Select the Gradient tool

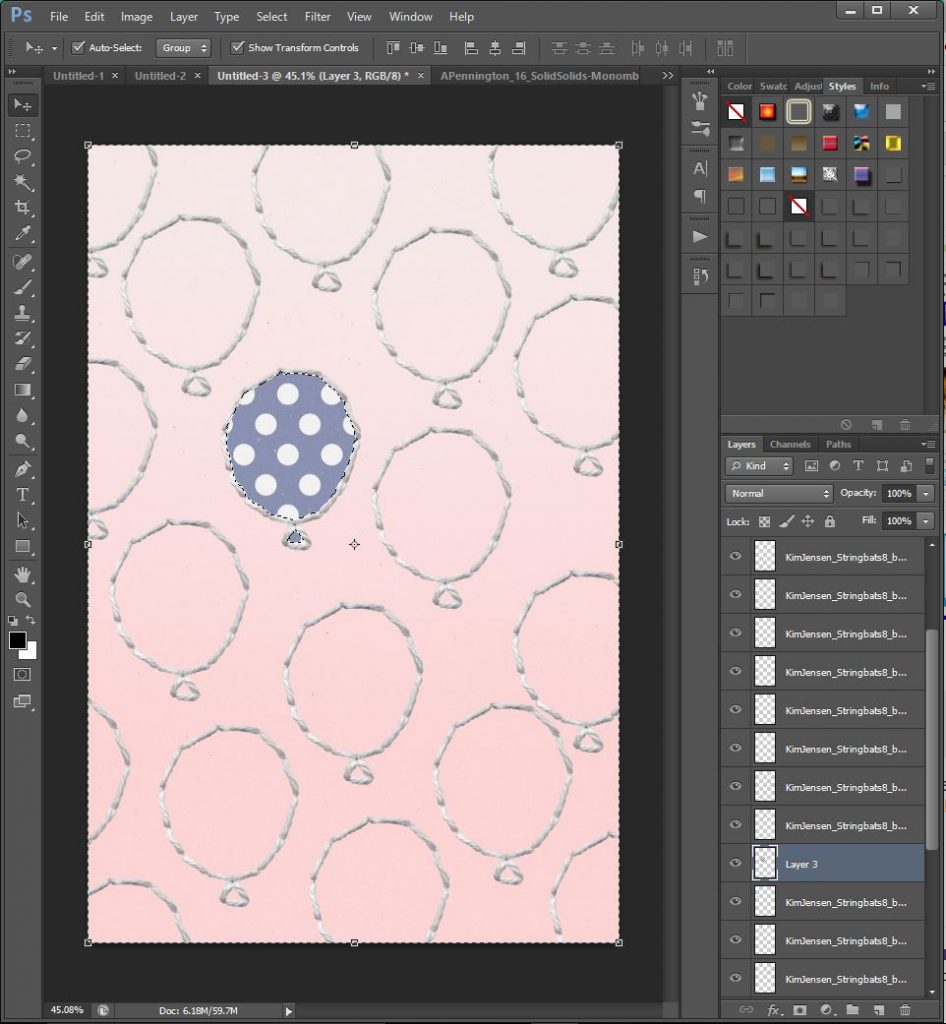coord(22,390)
